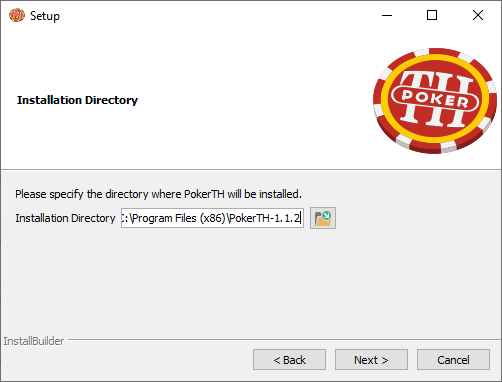
Task: Close the Setup window with X
Action: (x=478, y=15)
